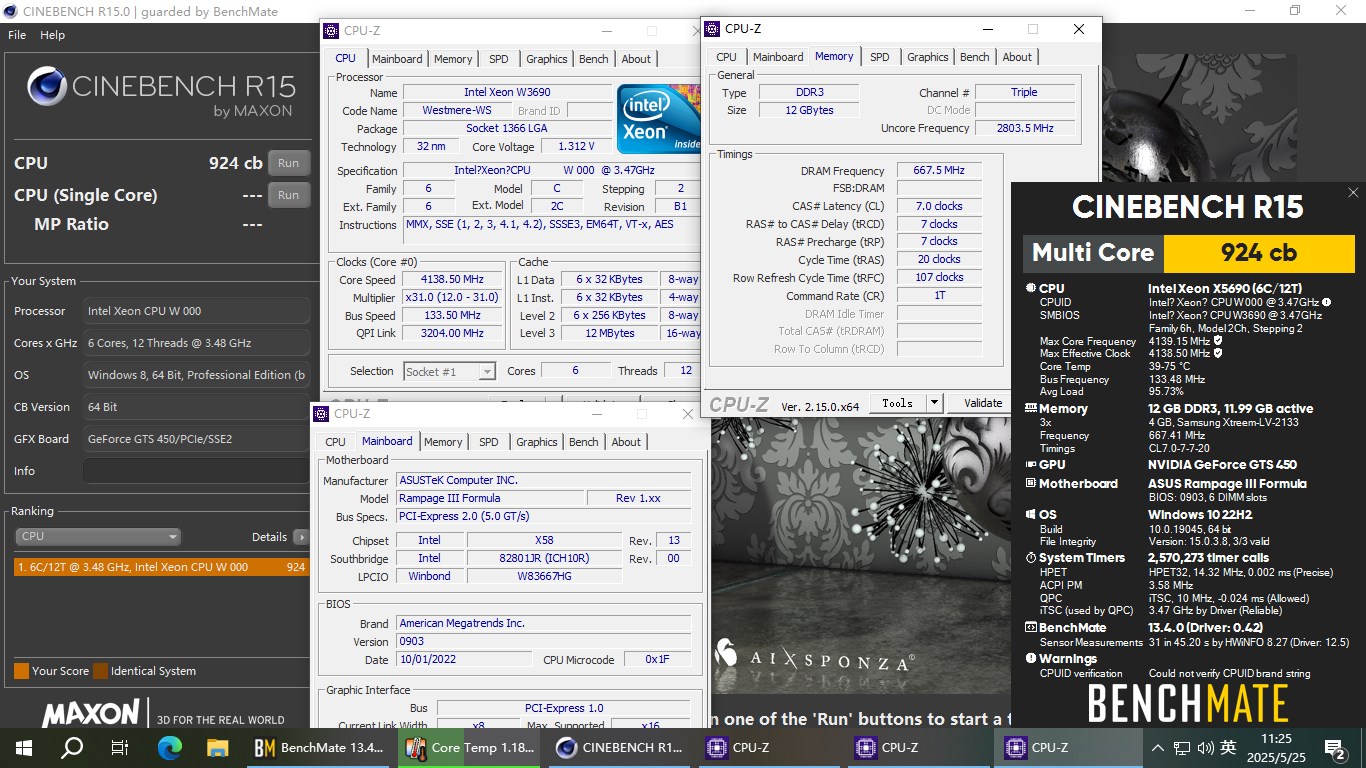Switch to BenchMate taskbar button
The width and height of the screenshot is (1366, 768).
(x=318, y=747)
